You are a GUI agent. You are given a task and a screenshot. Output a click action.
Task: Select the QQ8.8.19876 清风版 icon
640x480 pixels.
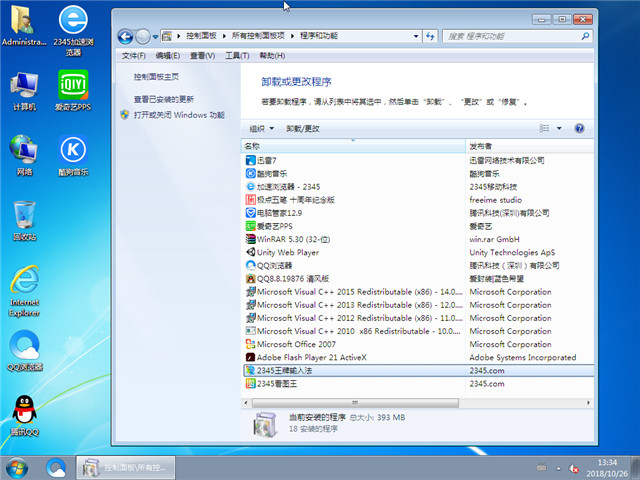[x=250, y=278]
